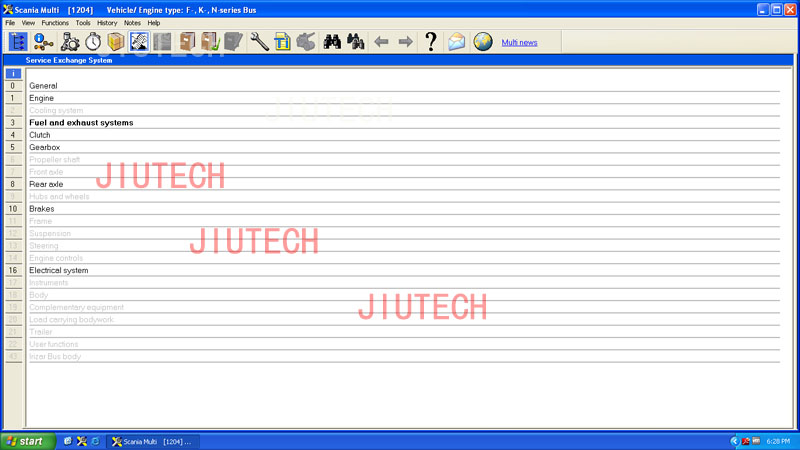This screenshot has width=800, height=450.
Task: Select the Rear axle row
Action: 404,184
